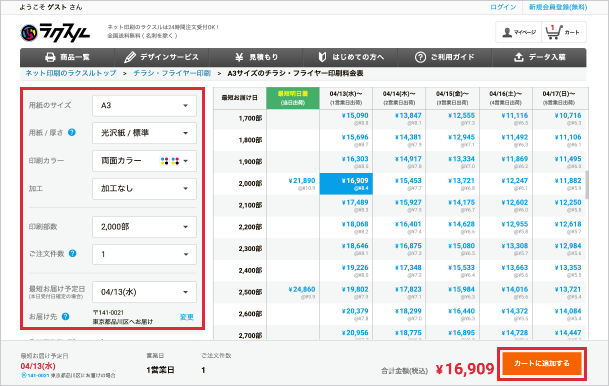Click the 04/13(水)～ column header

click(346, 98)
